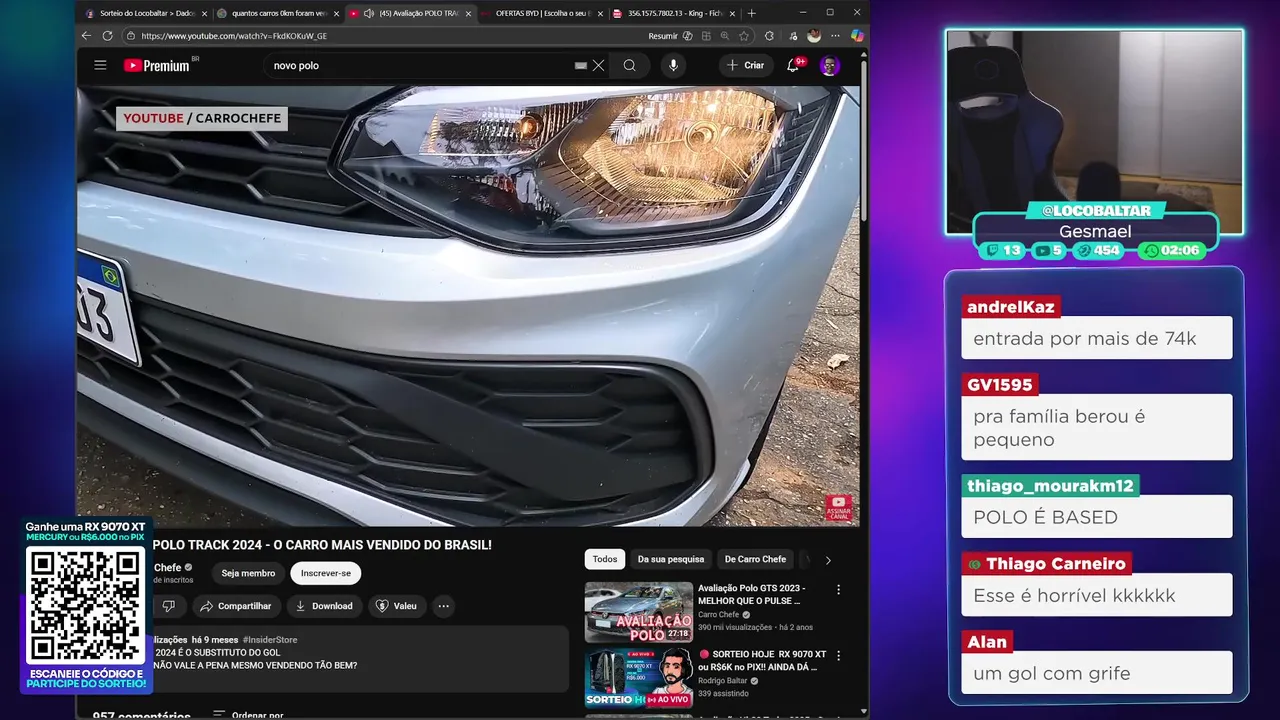Click the browser address bar URL
1280x720 pixels.
234,36
